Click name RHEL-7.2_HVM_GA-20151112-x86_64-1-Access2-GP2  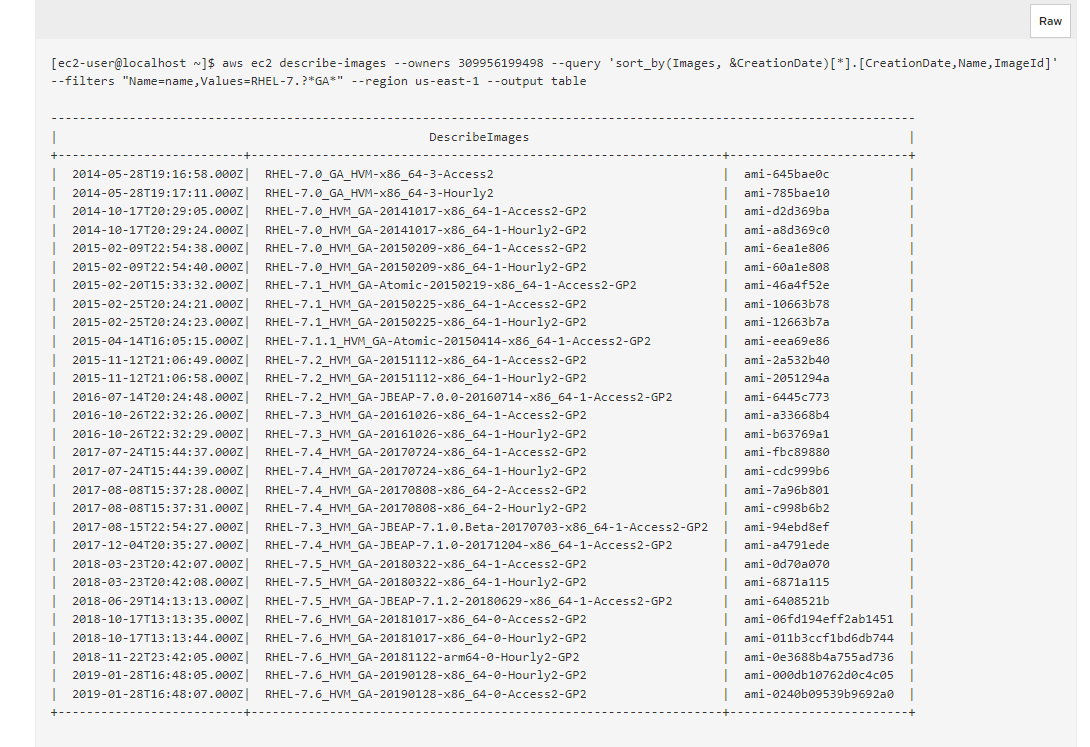pos(425,360)
